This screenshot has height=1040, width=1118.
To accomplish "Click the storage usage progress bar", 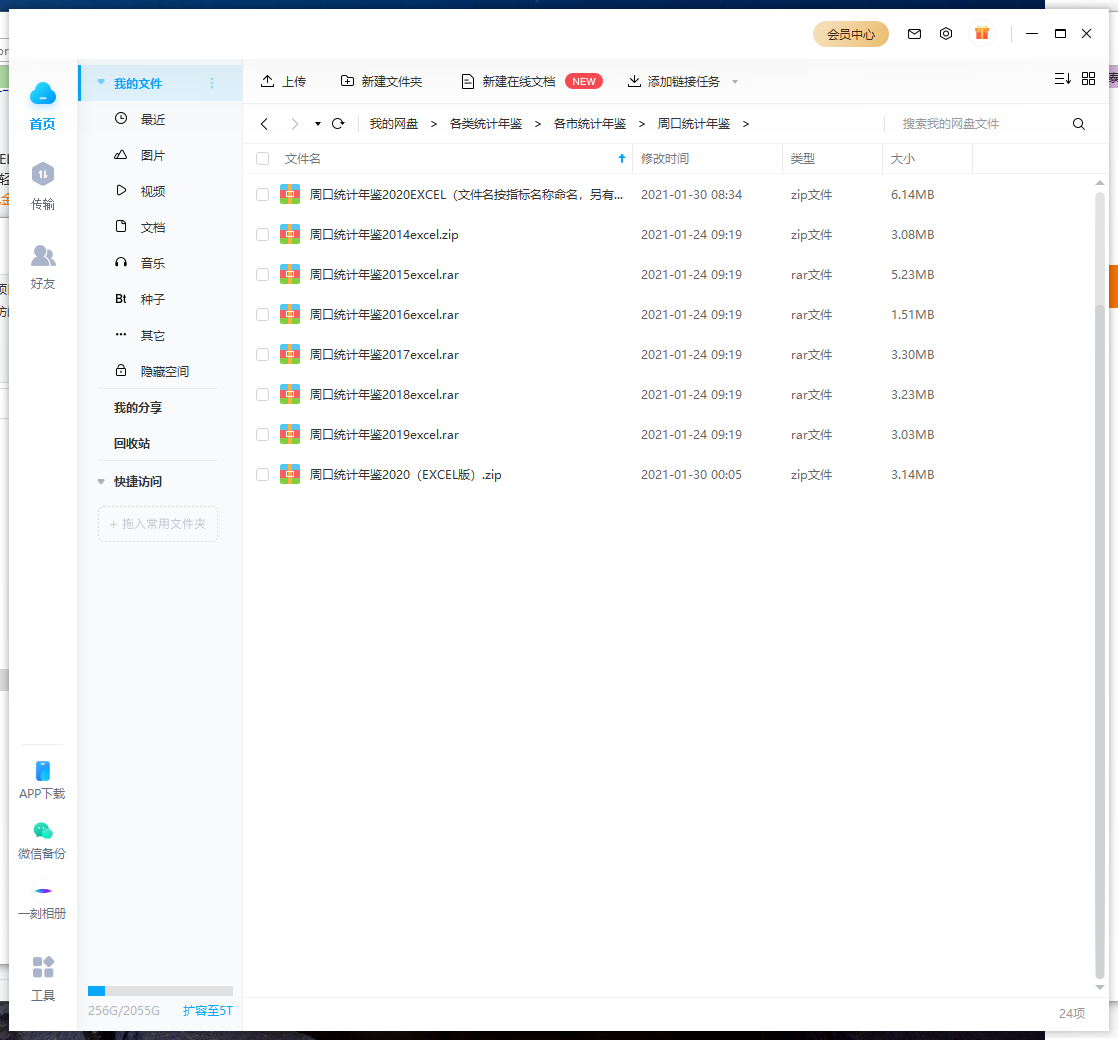I will [x=160, y=991].
